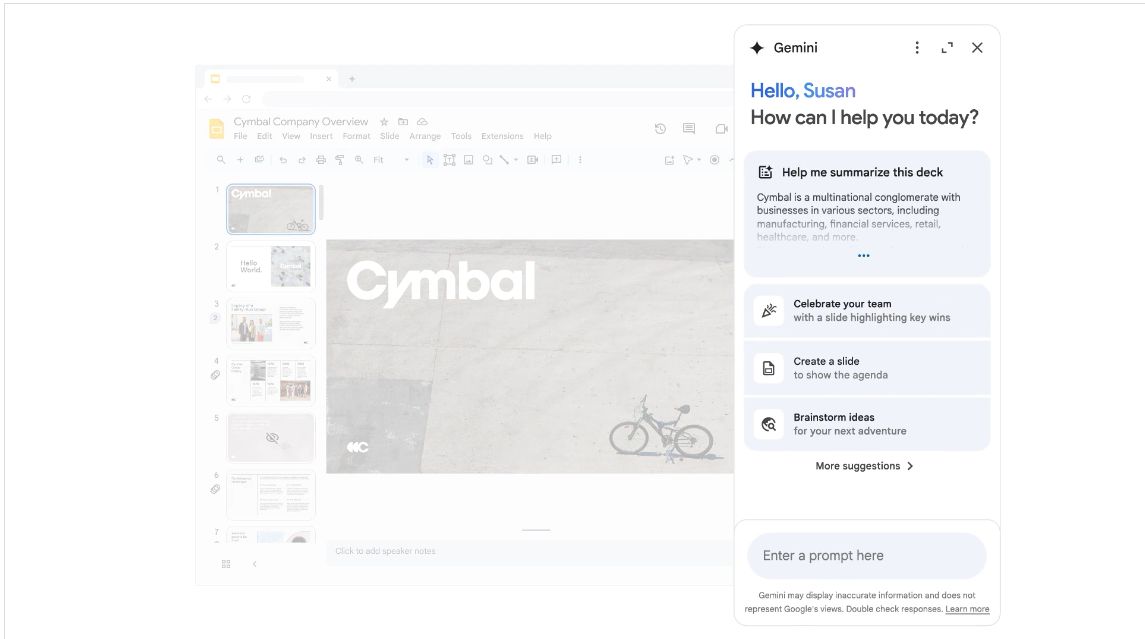Expand the Gemini panel to full size
The width and height of the screenshot is (1145, 639).
point(947,48)
